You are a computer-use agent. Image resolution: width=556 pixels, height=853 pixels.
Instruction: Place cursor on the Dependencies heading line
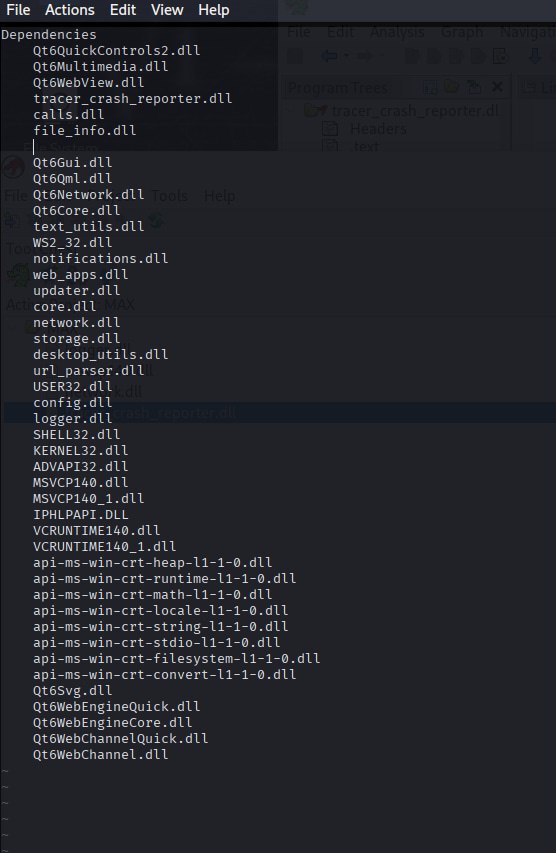[49, 35]
